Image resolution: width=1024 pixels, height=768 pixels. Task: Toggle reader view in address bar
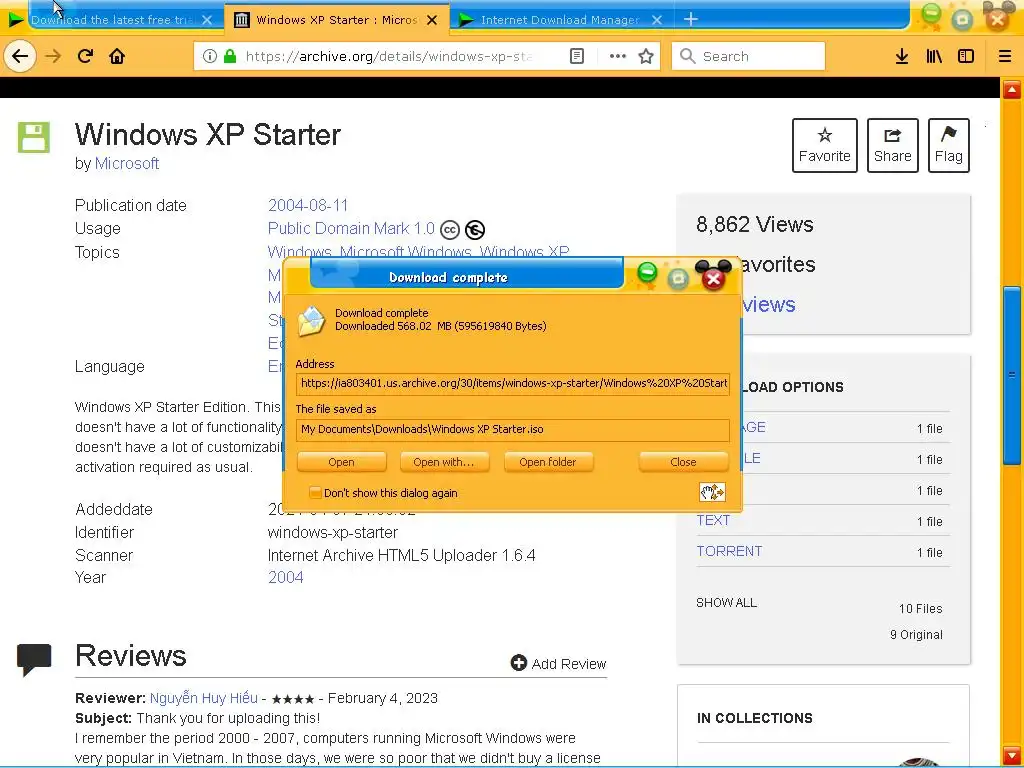(x=577, y=56)
